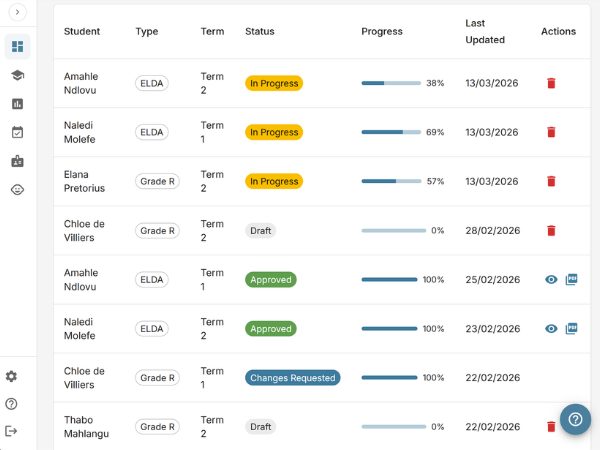This screenshot has width=600, height=450.
Task: Open the floating help button
Action: (x=576, y=419)
